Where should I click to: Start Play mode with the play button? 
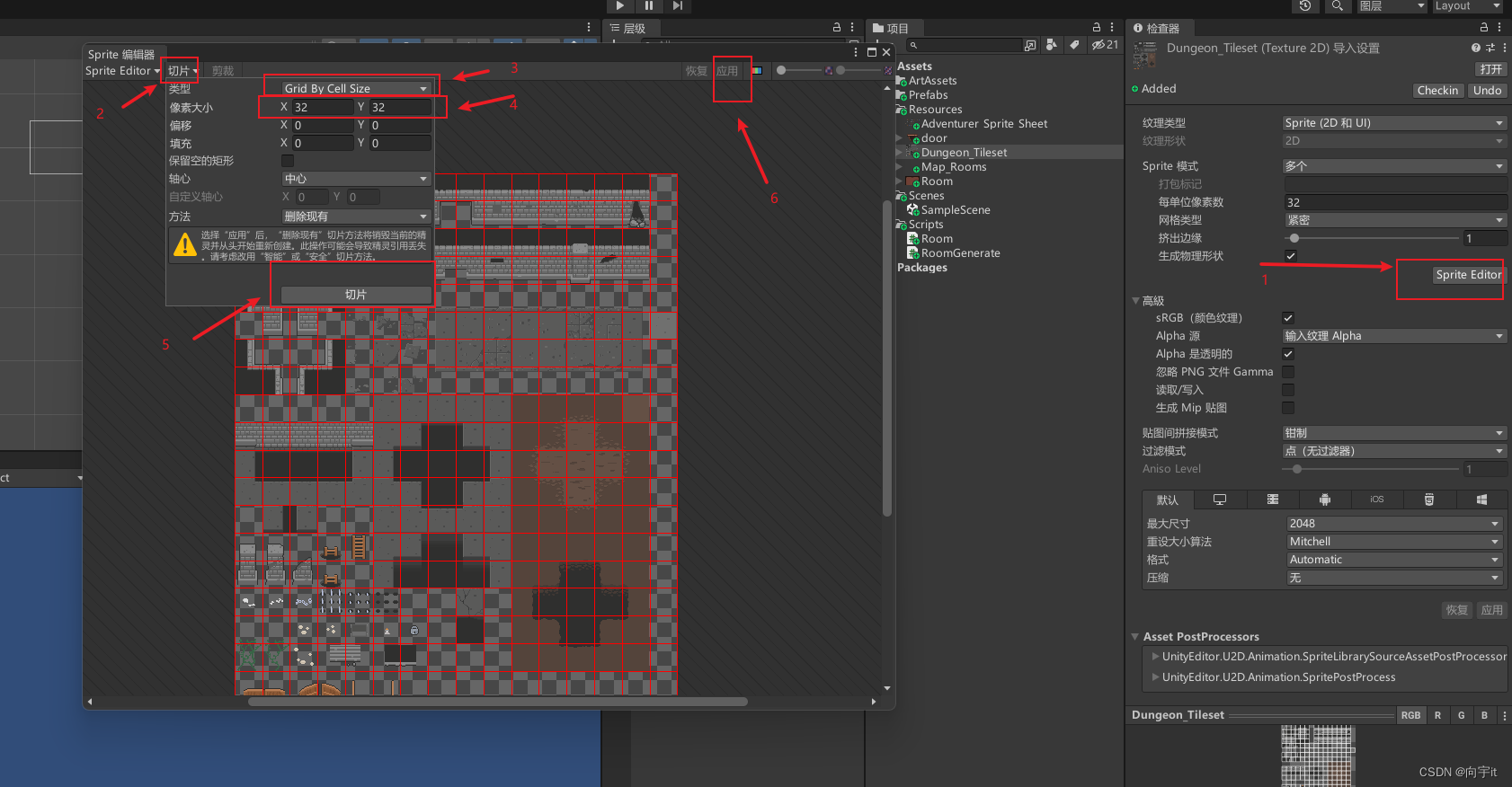coord(619,5)
